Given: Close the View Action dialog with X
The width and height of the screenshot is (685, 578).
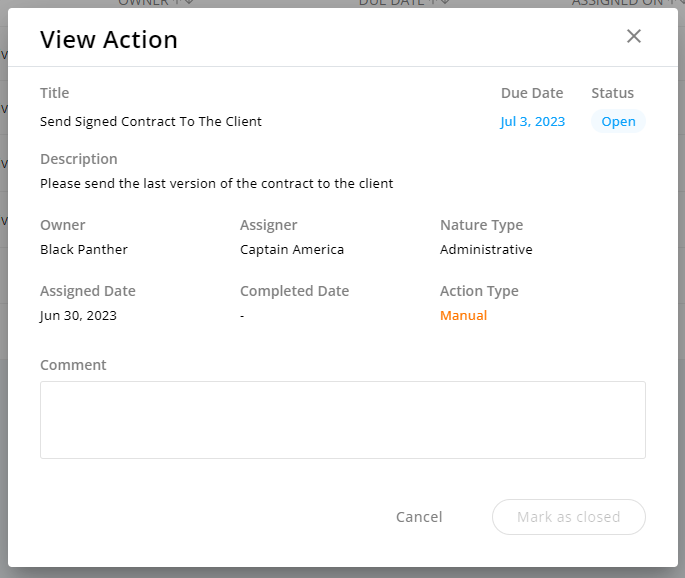Looking at the screenshot, I should click(x=633, y=36).
